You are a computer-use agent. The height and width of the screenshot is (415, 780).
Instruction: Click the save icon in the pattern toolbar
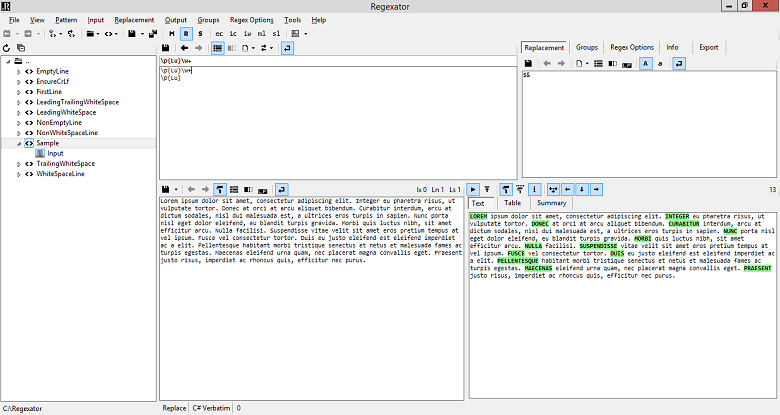(x=166, y=47)
